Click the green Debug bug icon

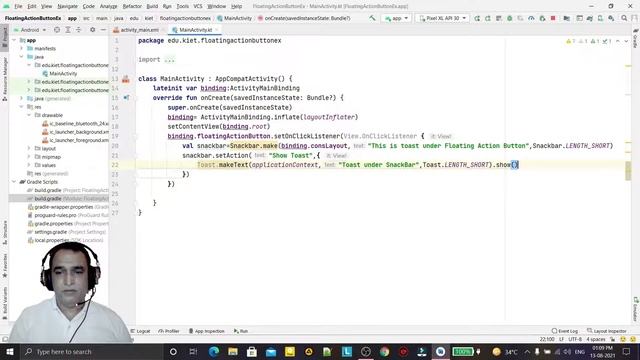coord(509,18)
